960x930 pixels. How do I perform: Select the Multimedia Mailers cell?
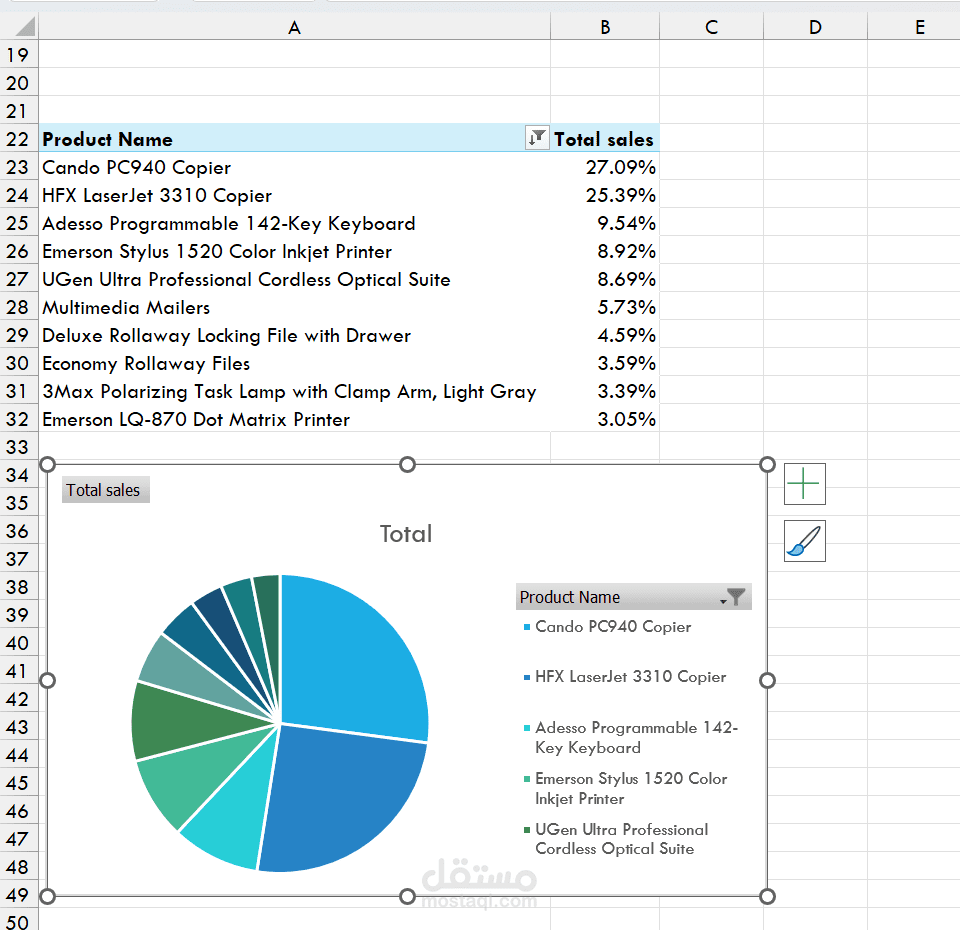[294, 307]
